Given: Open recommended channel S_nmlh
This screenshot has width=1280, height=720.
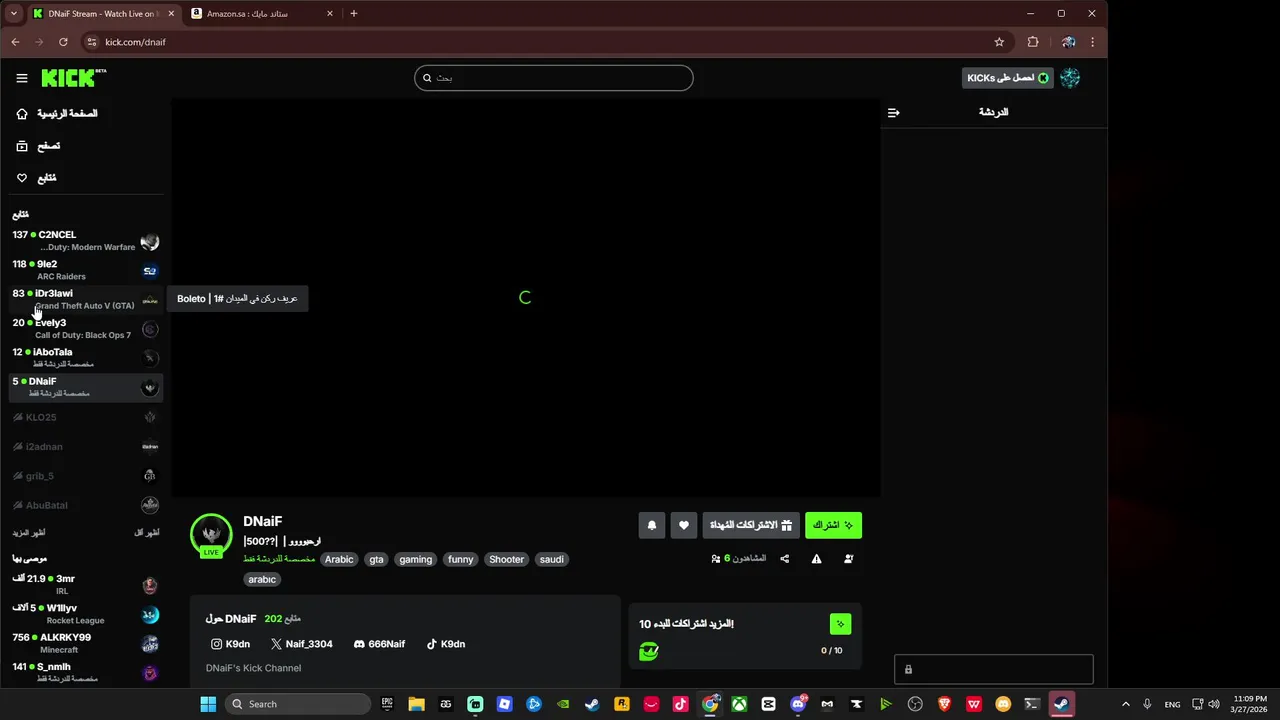Looking at the screenshot, I should (x=86, y=673).
